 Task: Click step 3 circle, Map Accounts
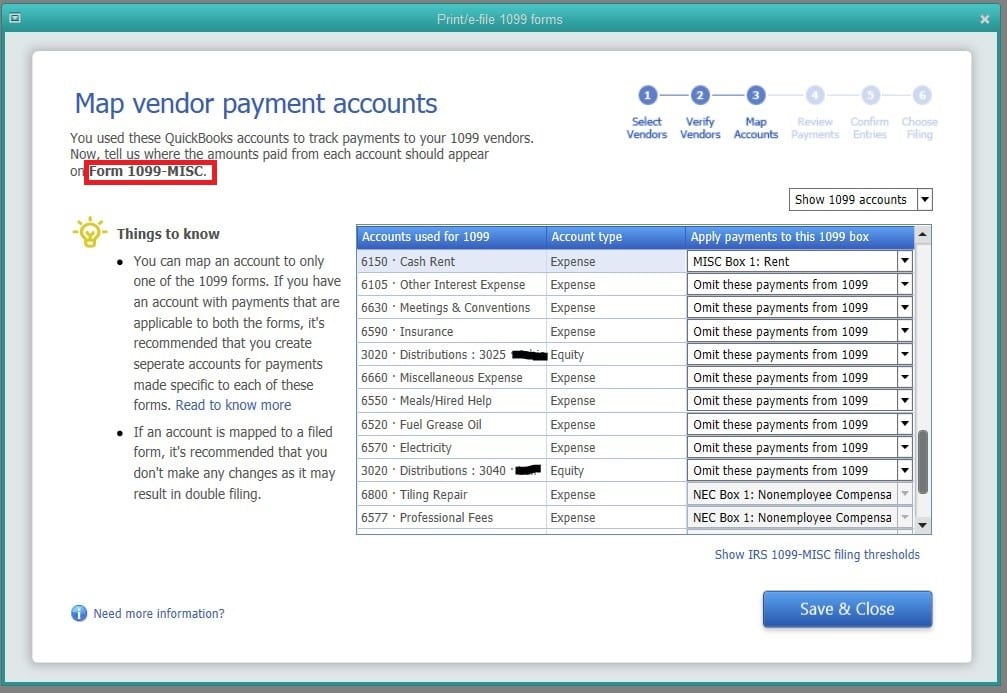[756, 96]
